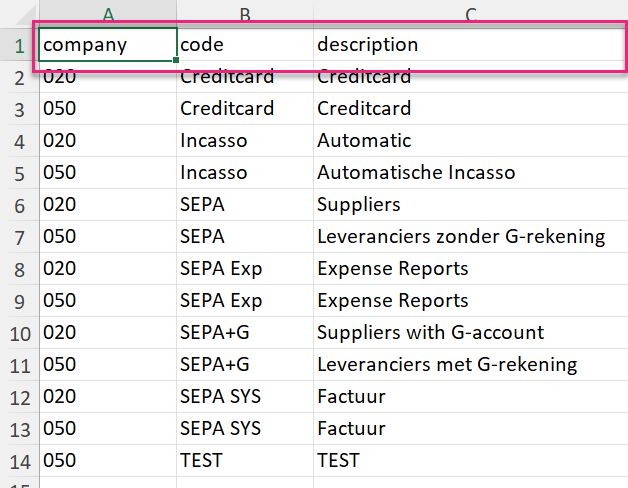Click 'Factuur' description cell in row 13

pyautogui.click(x=471, y=429)
